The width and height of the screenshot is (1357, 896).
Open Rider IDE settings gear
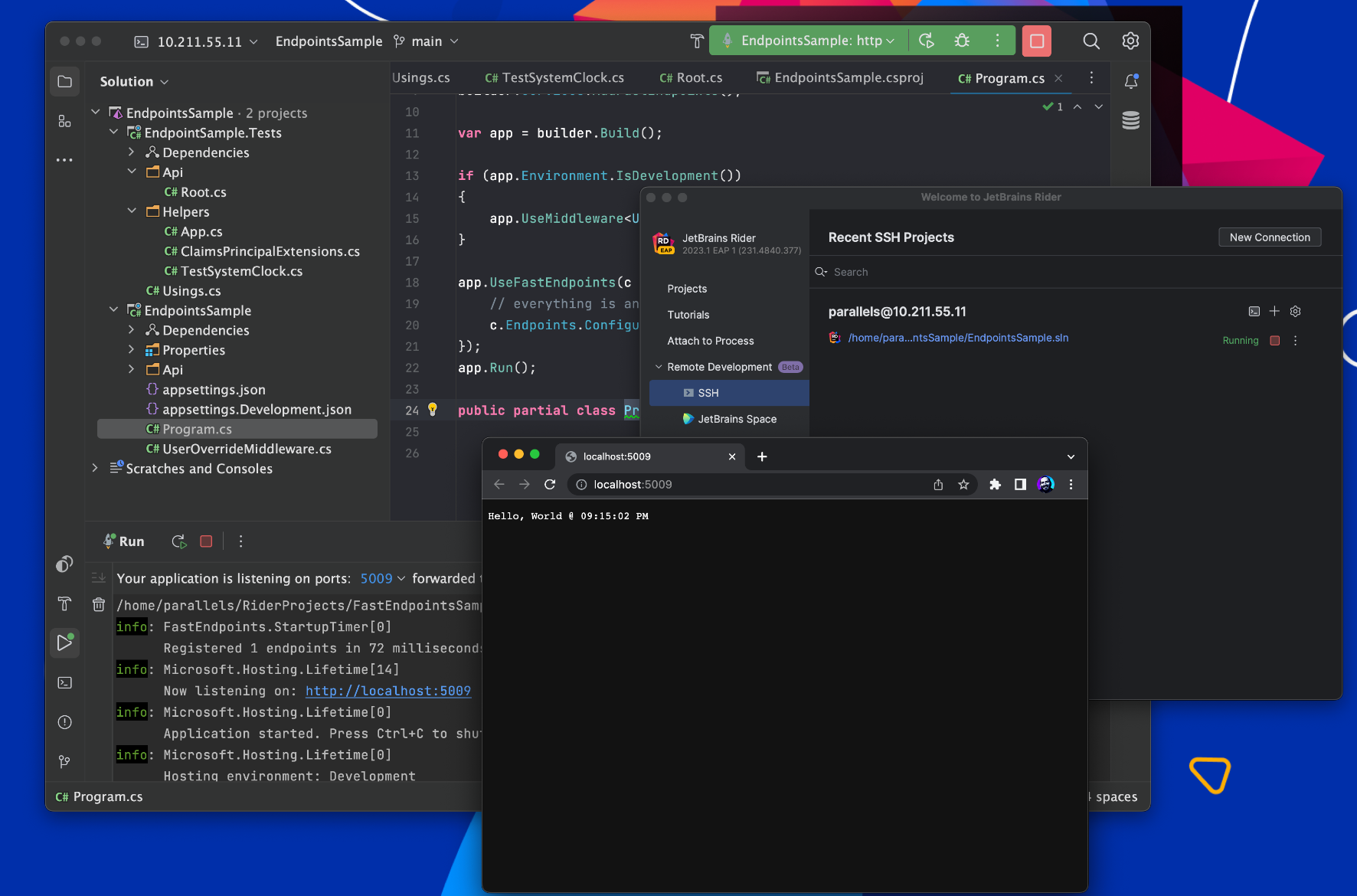1130,41
